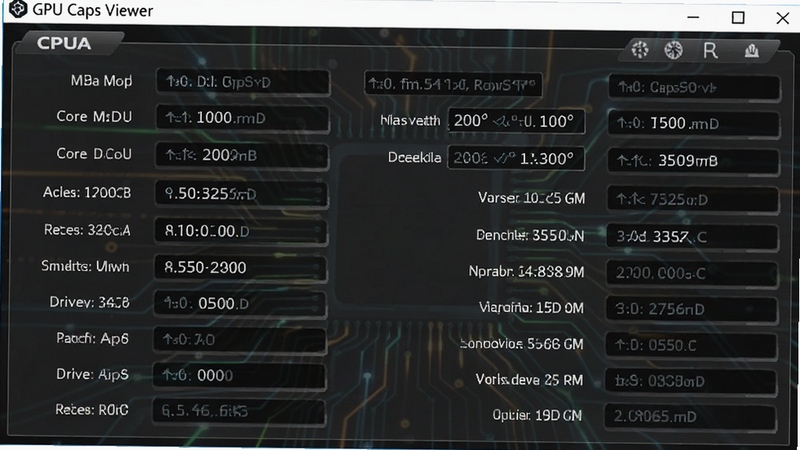Click the second circular gear icon in top-right toolbar
The width and height of the screenshot is (800, 450).
coord(673,50)
